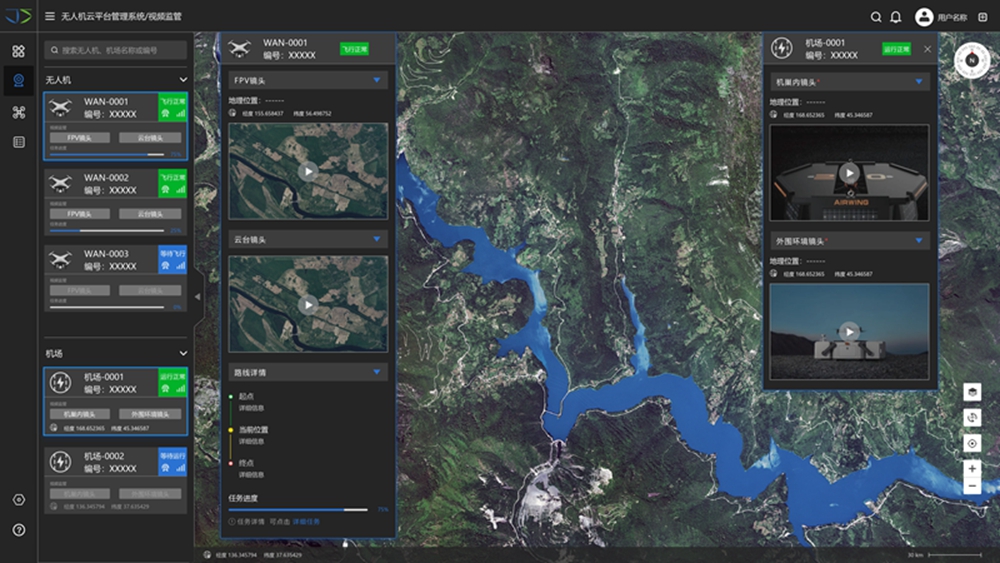Click the 机巢内镜头 button under 机场-0001
This screenshot has height=563, width=1000.
click(x=80, y=413)
